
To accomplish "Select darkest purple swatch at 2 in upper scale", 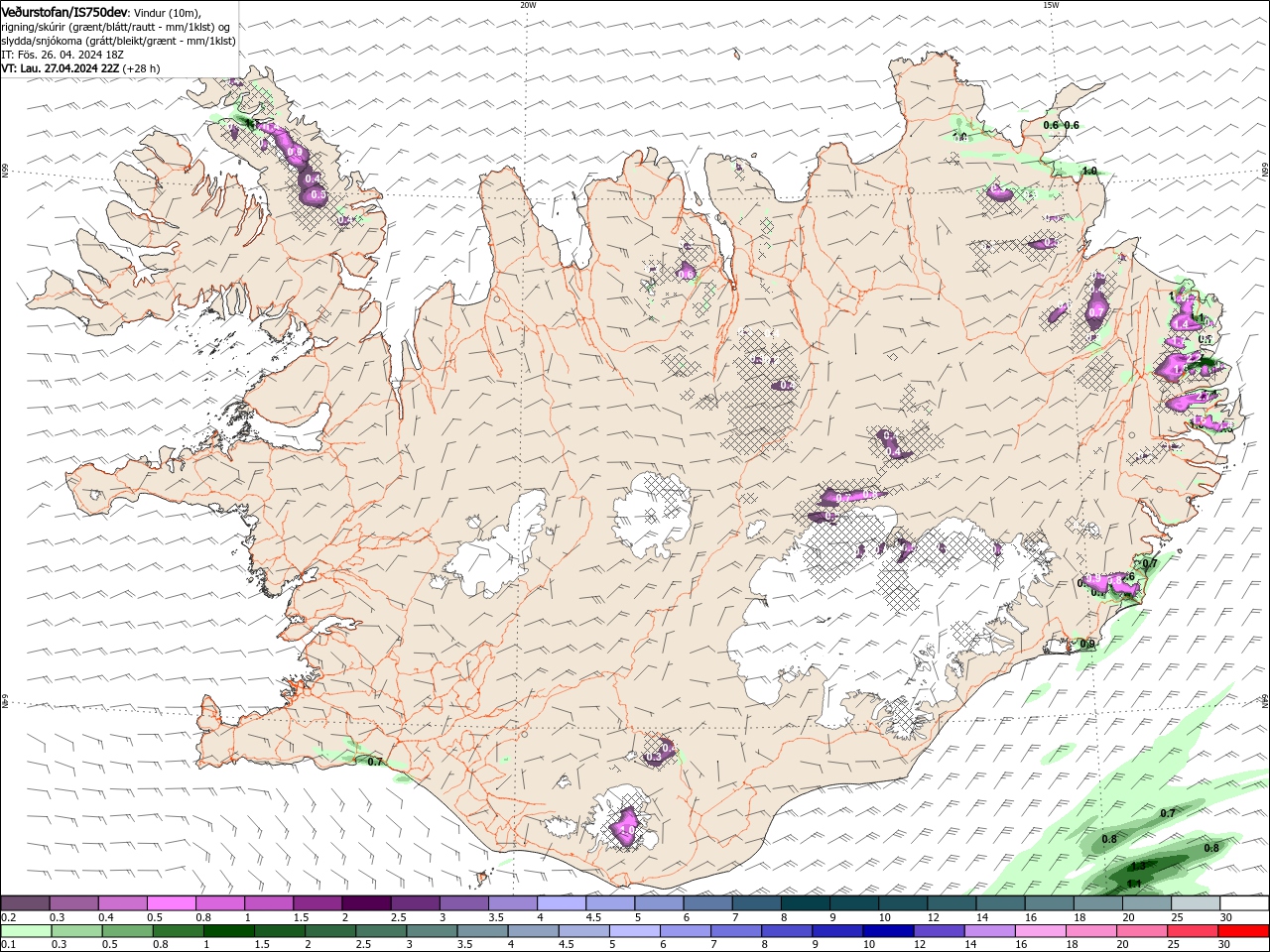I will (x=366, y=903).
